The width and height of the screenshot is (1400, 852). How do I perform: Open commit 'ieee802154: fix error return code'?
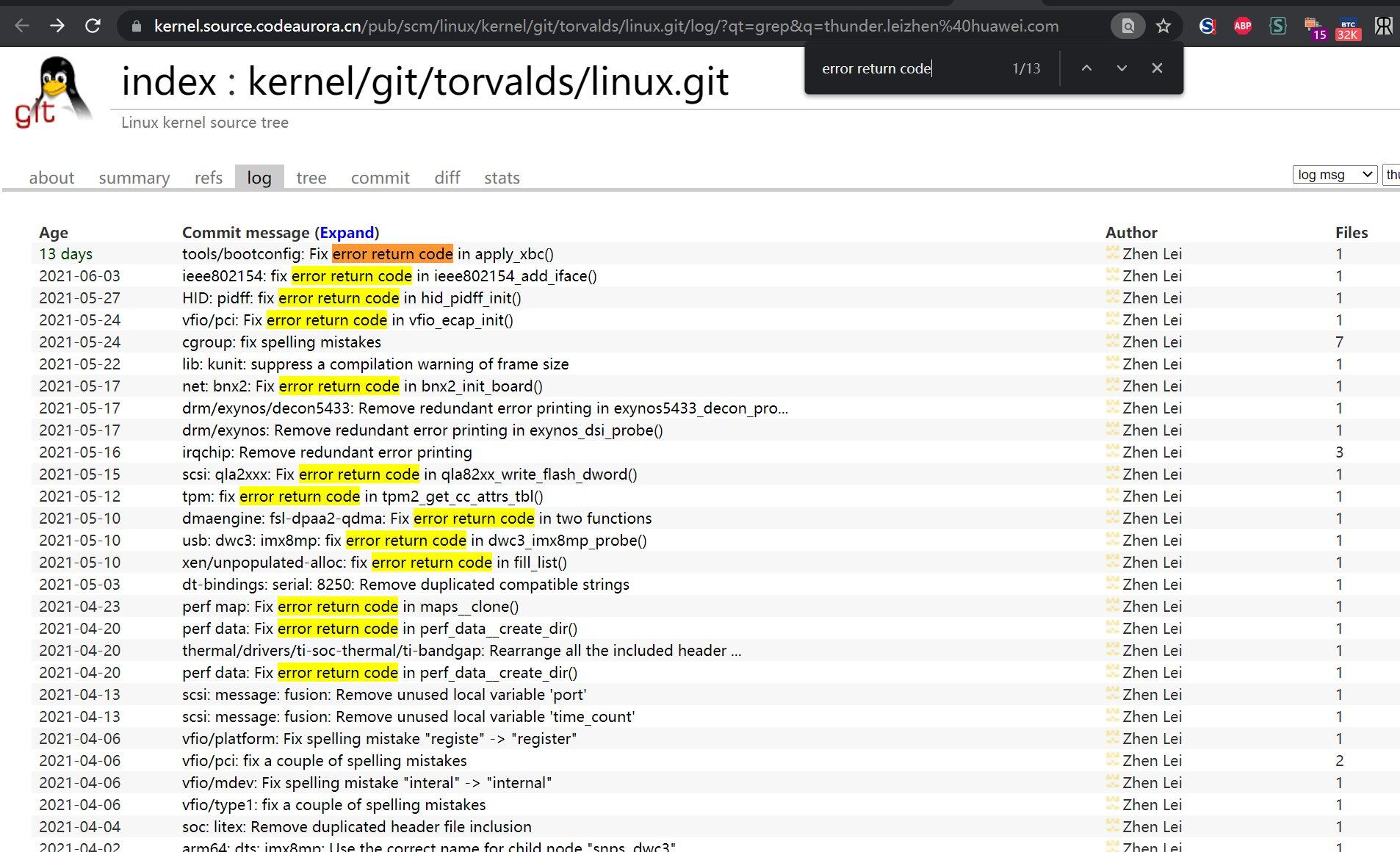point(389,276)
